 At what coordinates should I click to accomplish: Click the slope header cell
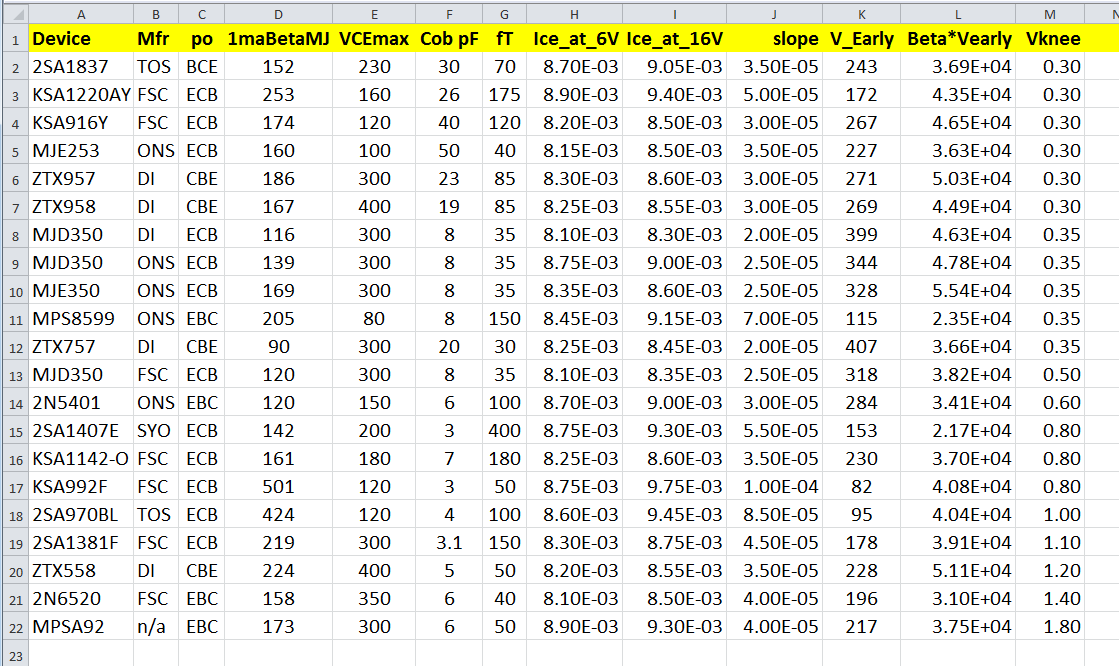[774, 39]
